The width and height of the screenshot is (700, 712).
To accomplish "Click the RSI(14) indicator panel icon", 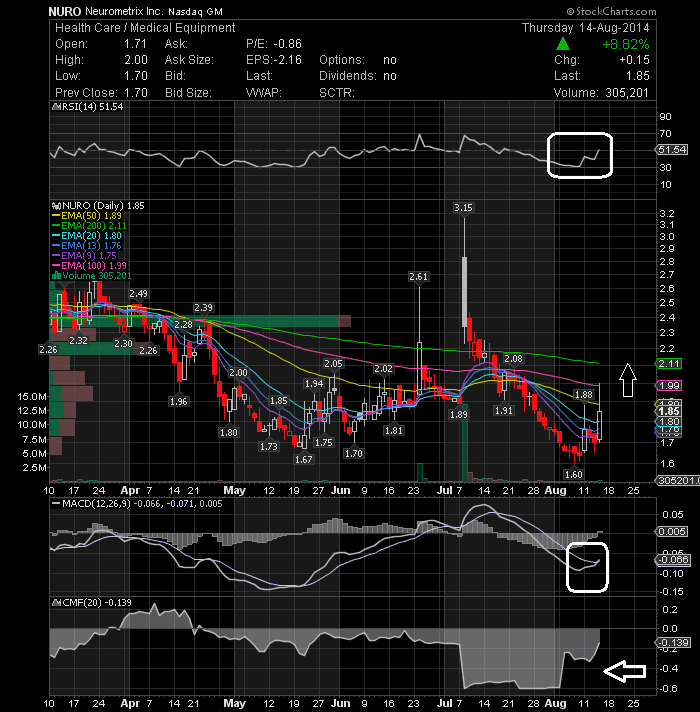I will [x=57, y=107].
